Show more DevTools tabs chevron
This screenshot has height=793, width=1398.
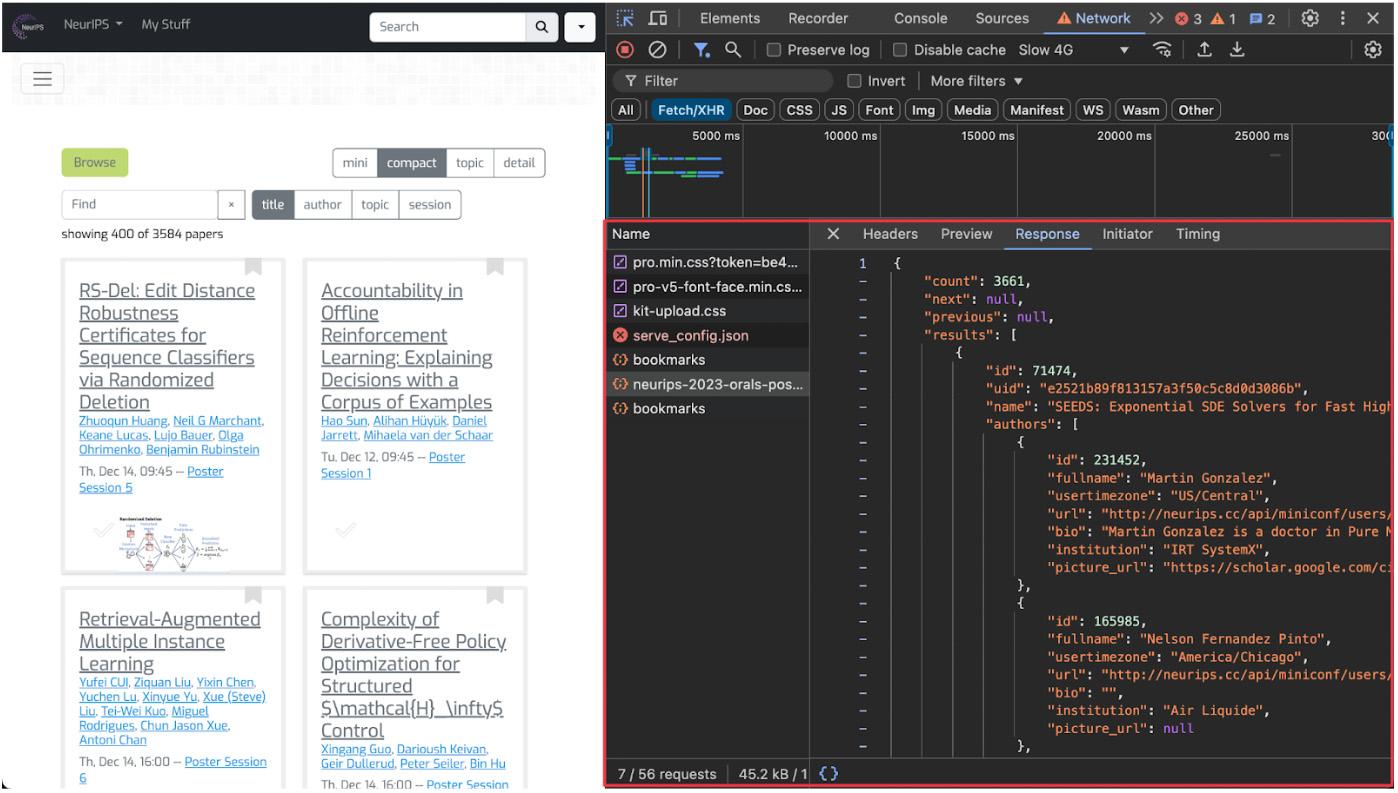tap(1156, 18)
